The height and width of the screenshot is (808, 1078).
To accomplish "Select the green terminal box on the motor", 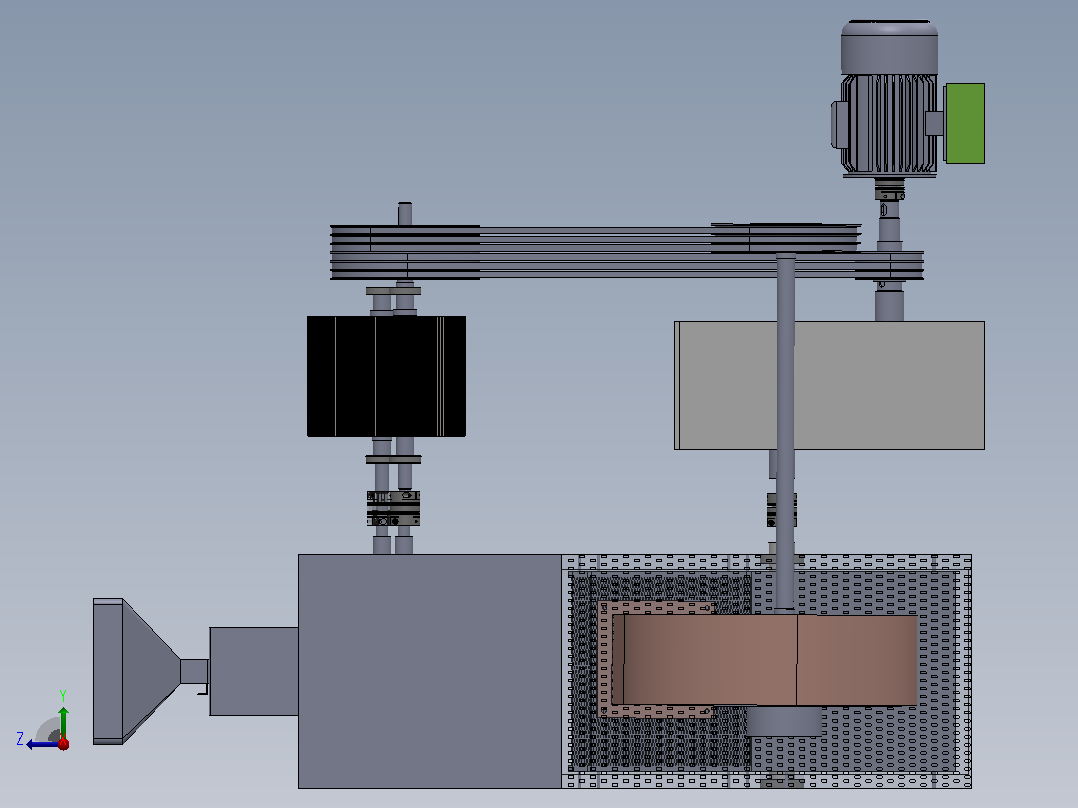I will (965, 124).
